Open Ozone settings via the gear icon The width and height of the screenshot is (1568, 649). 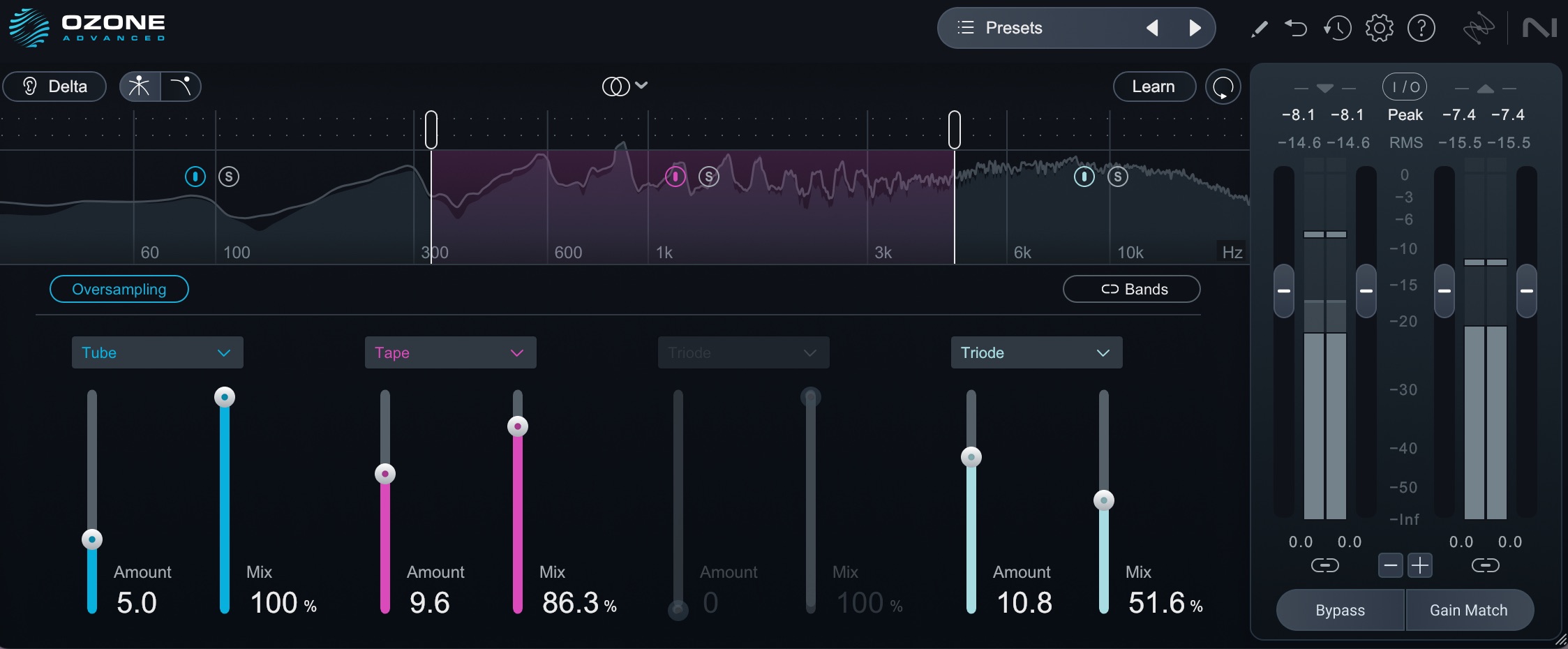[x=1380, y=28]
